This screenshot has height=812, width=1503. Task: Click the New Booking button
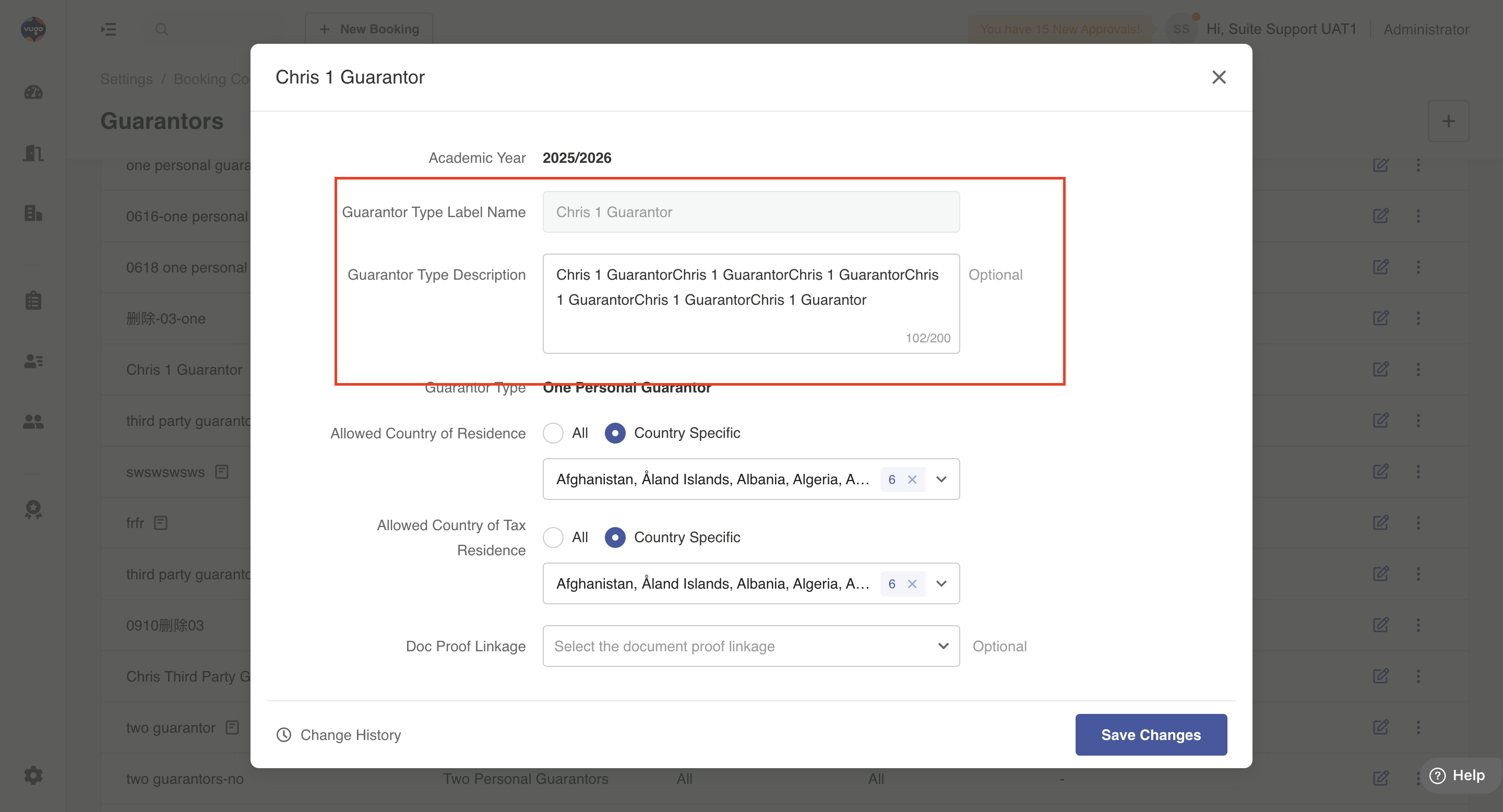[369, 29]
